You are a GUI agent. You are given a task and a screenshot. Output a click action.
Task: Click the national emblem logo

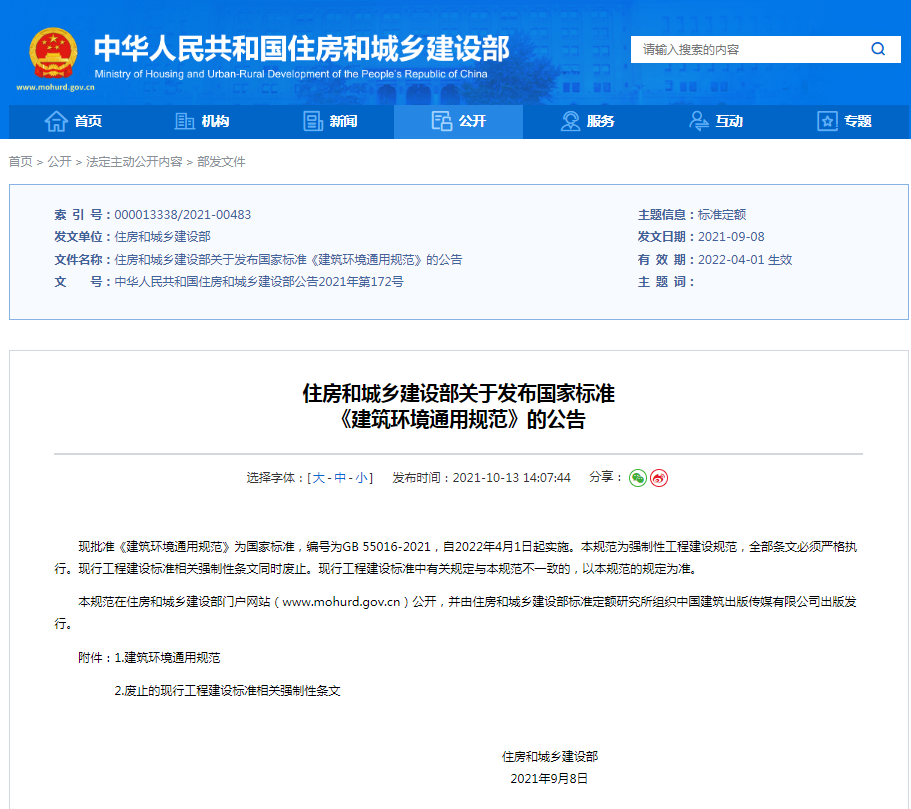[x=52, y=54]
